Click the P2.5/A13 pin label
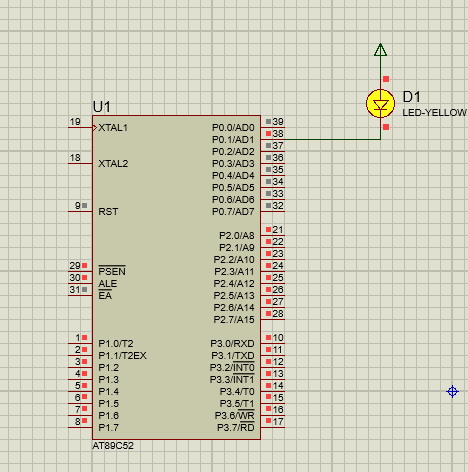468x472 pixels. pyautogui.click(x=234, y=296)
